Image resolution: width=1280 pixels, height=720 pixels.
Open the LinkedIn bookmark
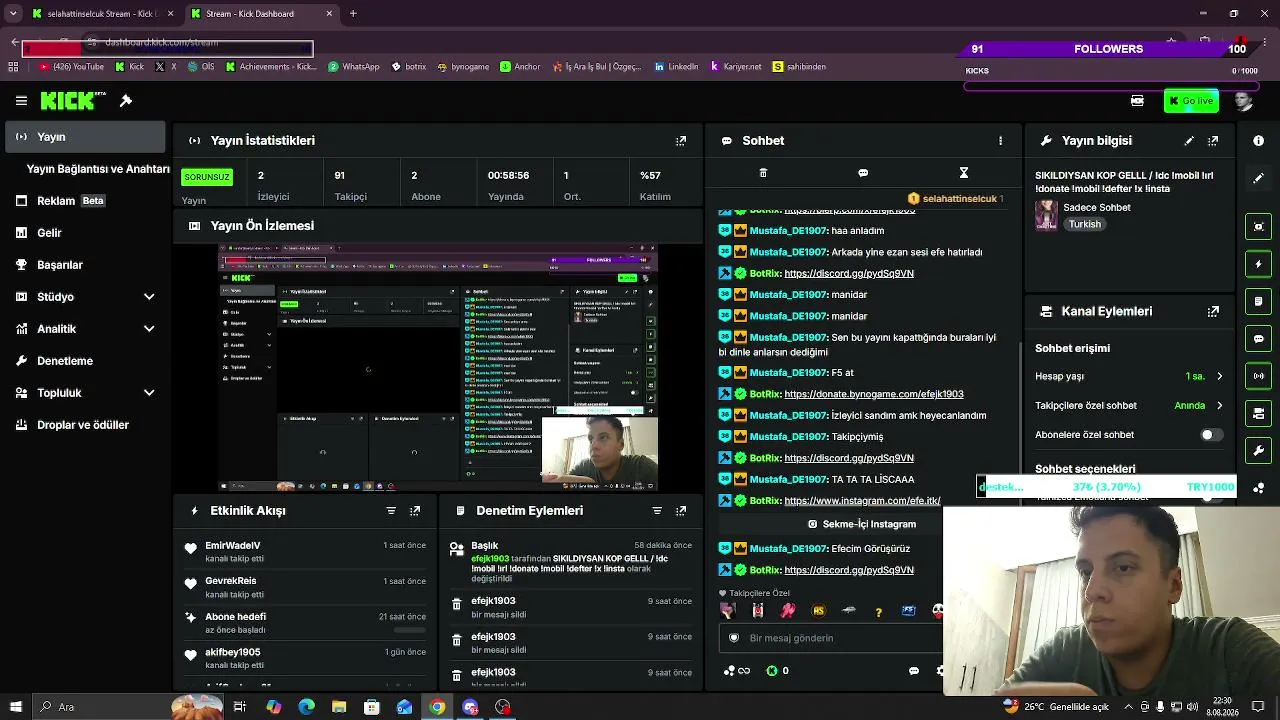tap(676, 67)
